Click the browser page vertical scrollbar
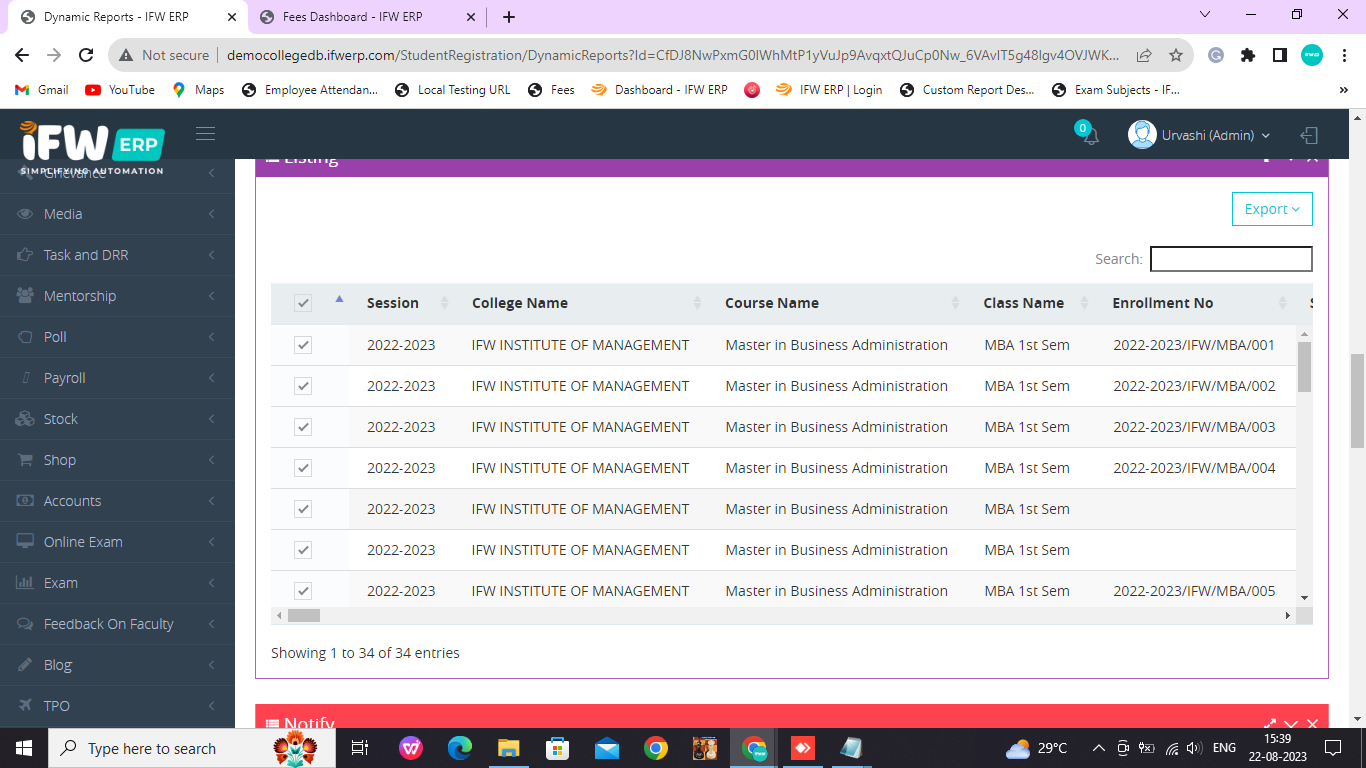The image size is (1366, 768). [x=1357, y=401]
